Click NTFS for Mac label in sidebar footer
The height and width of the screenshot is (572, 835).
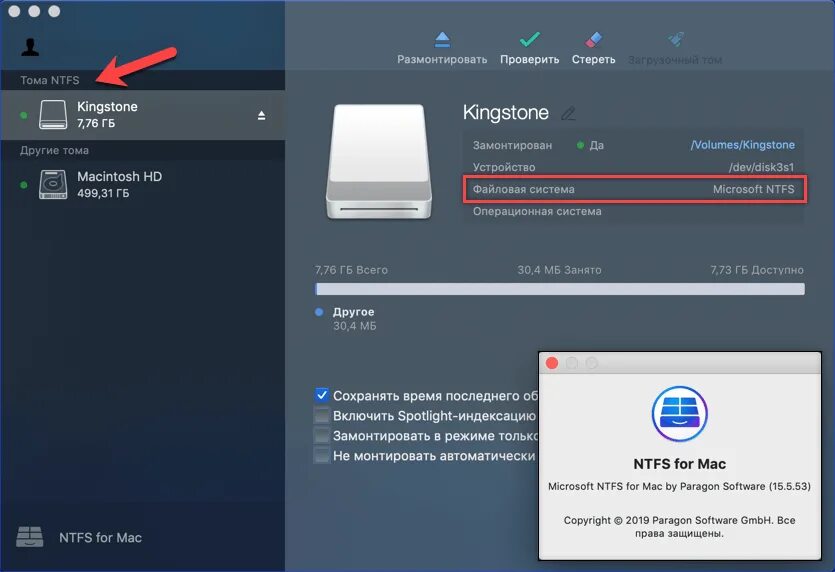(100, 537)
